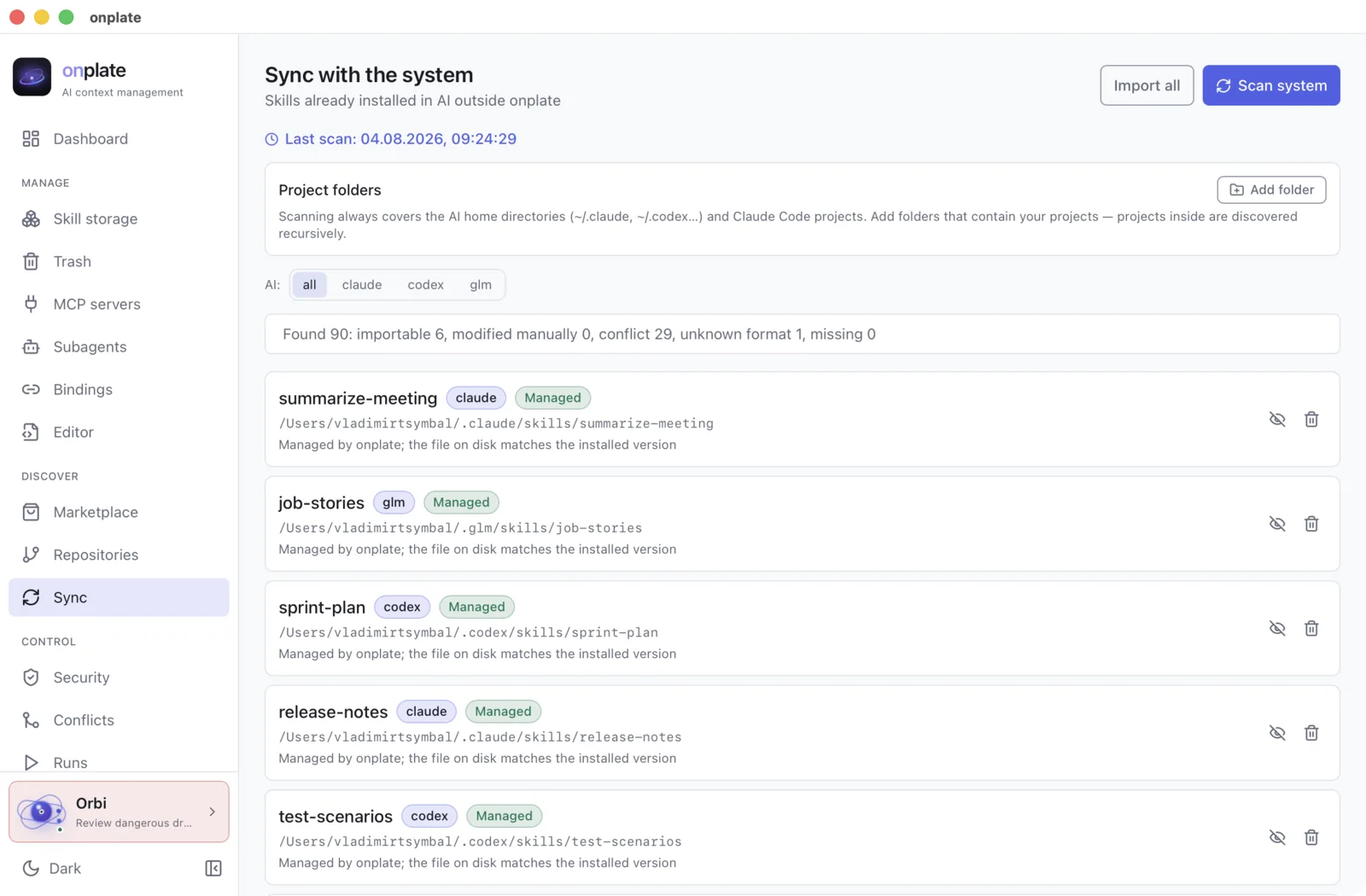Delete sprint-plan skill with trash icon
The image size is (1366, 896).
click(x=1311, y=629)
